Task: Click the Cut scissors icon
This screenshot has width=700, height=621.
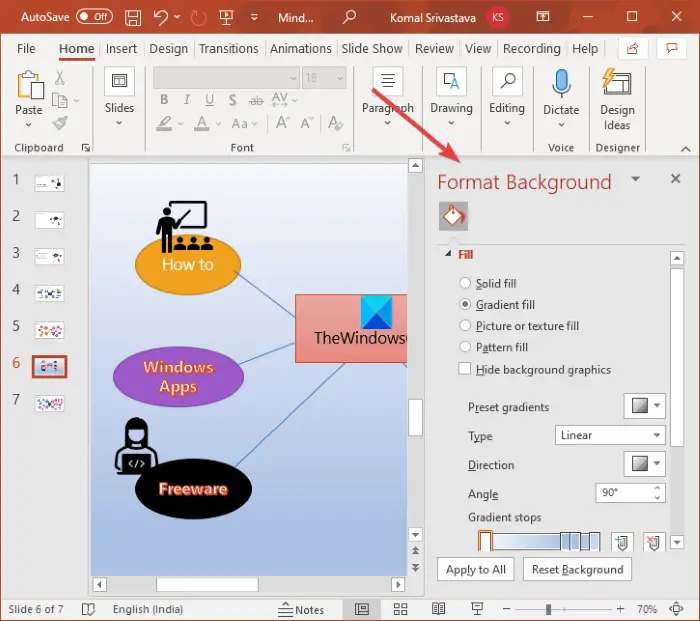Action: (59, 78)
